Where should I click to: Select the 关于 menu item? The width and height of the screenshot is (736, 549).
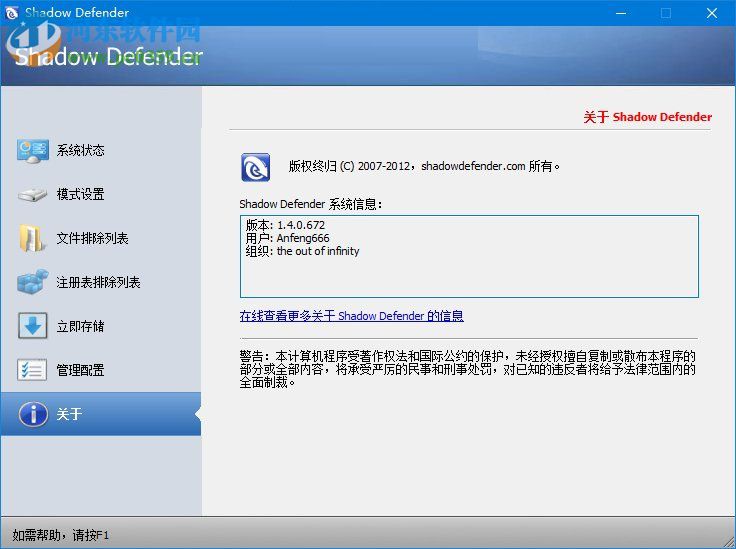tap(101, 414)
